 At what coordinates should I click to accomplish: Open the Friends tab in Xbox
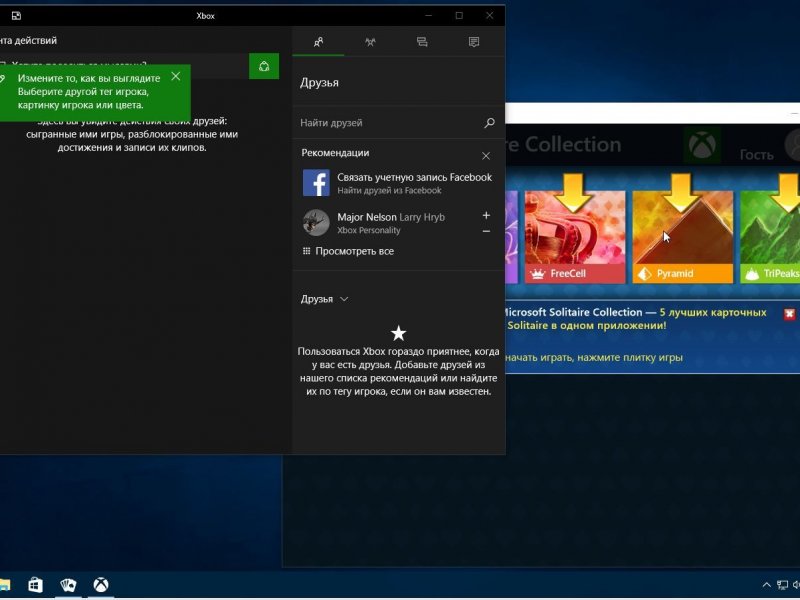[x=318, y=42]
